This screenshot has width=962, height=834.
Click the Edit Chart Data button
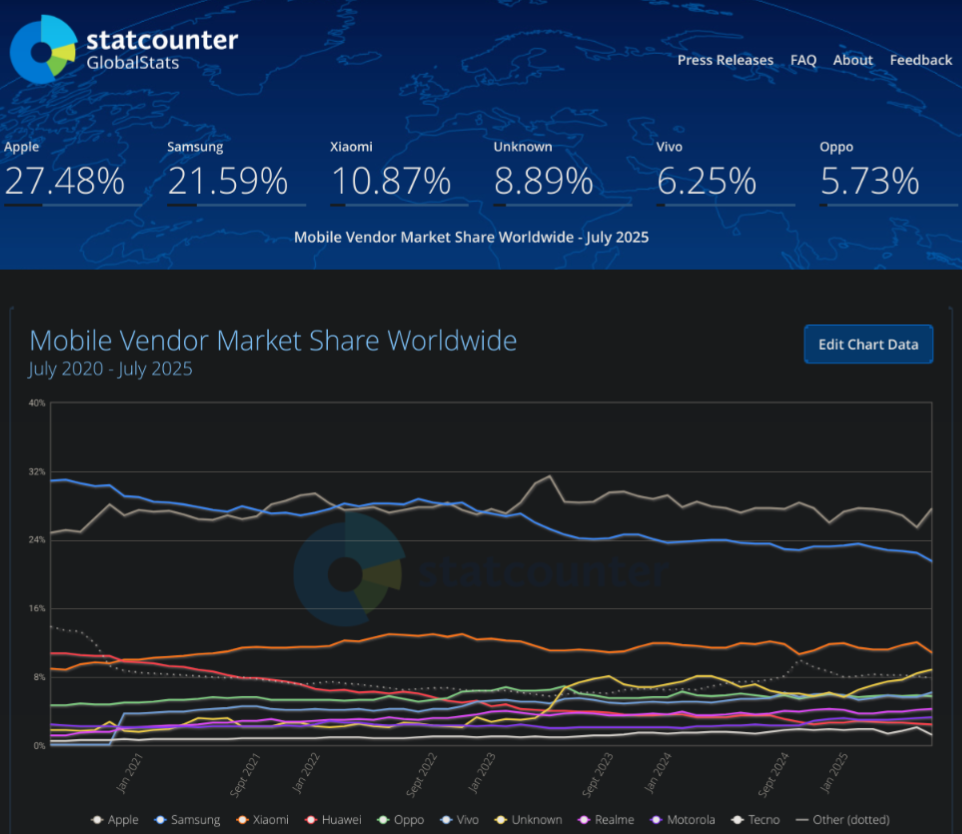868,344
